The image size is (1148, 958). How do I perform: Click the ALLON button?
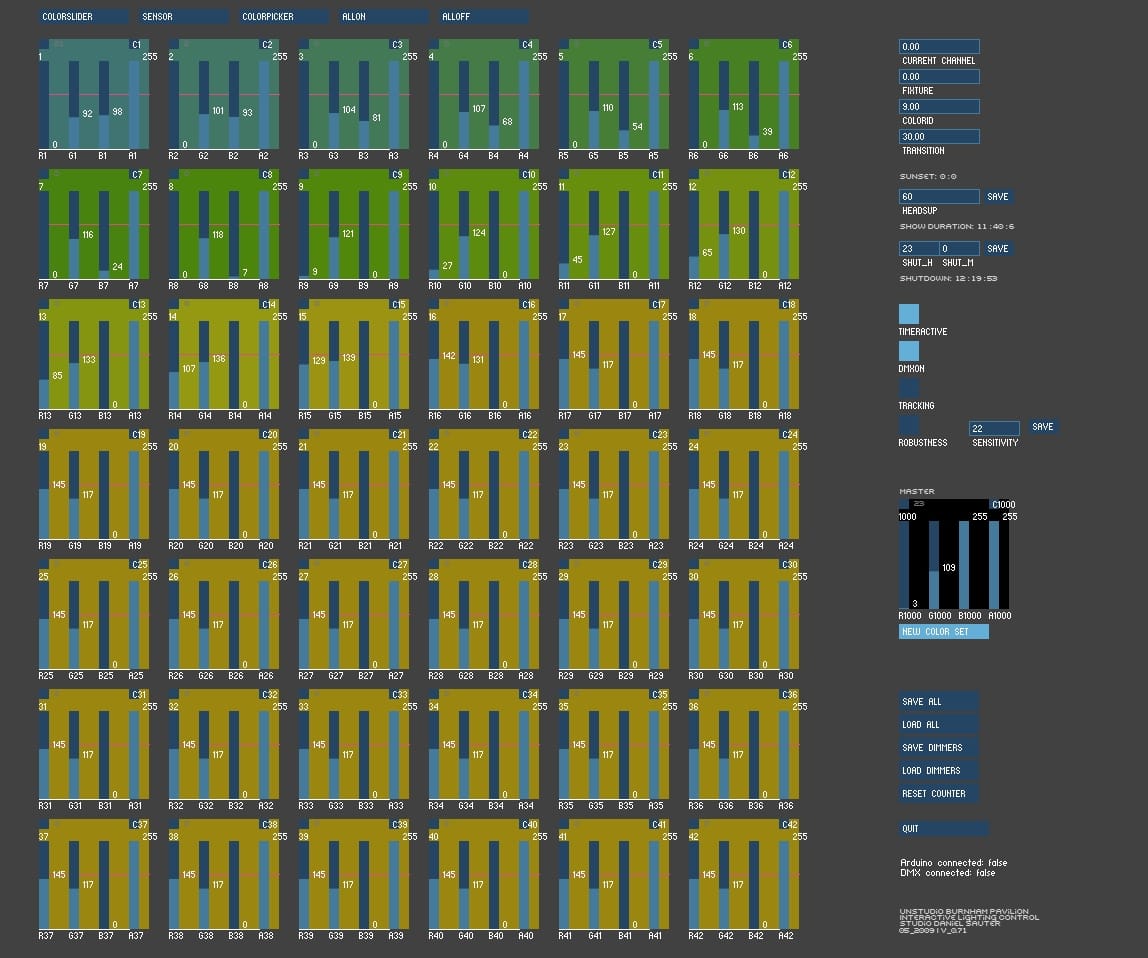384,16
